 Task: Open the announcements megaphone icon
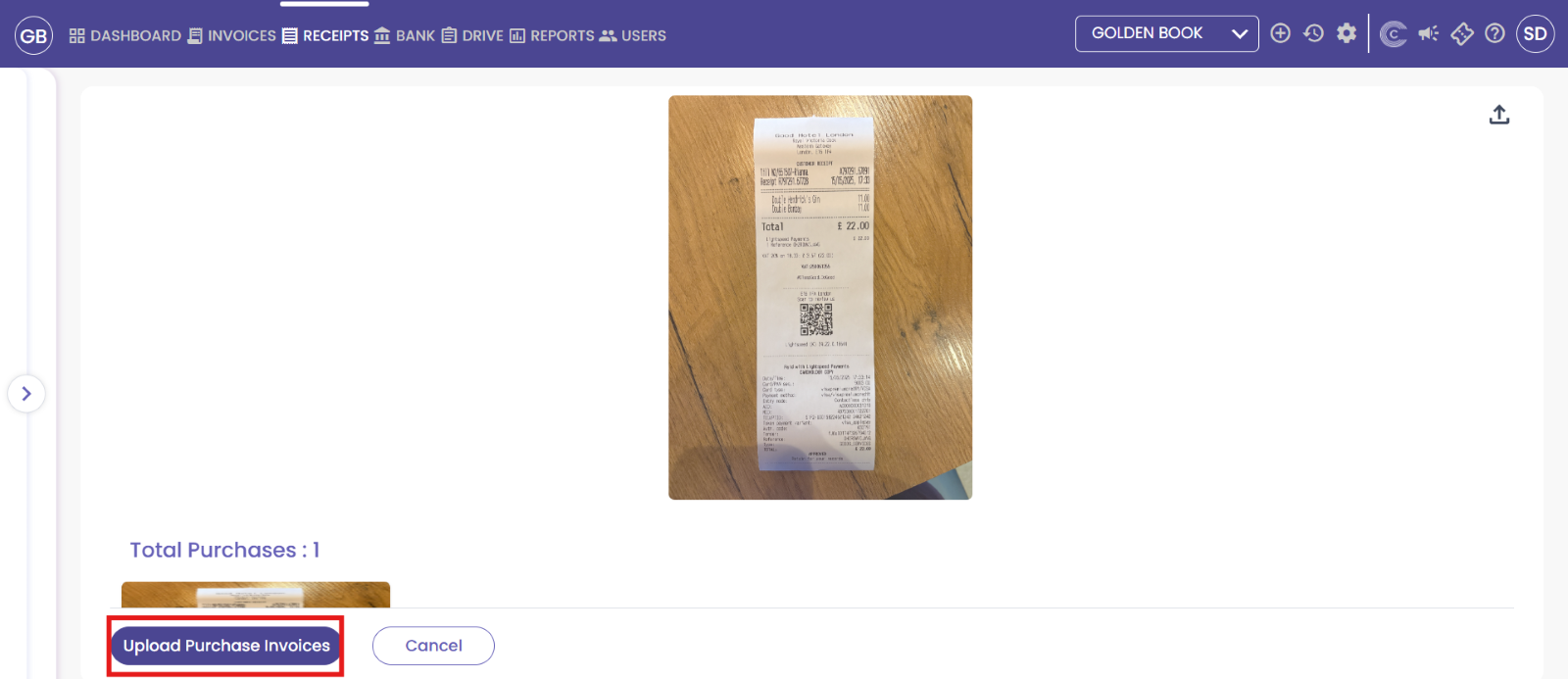tap(1429, 33)
